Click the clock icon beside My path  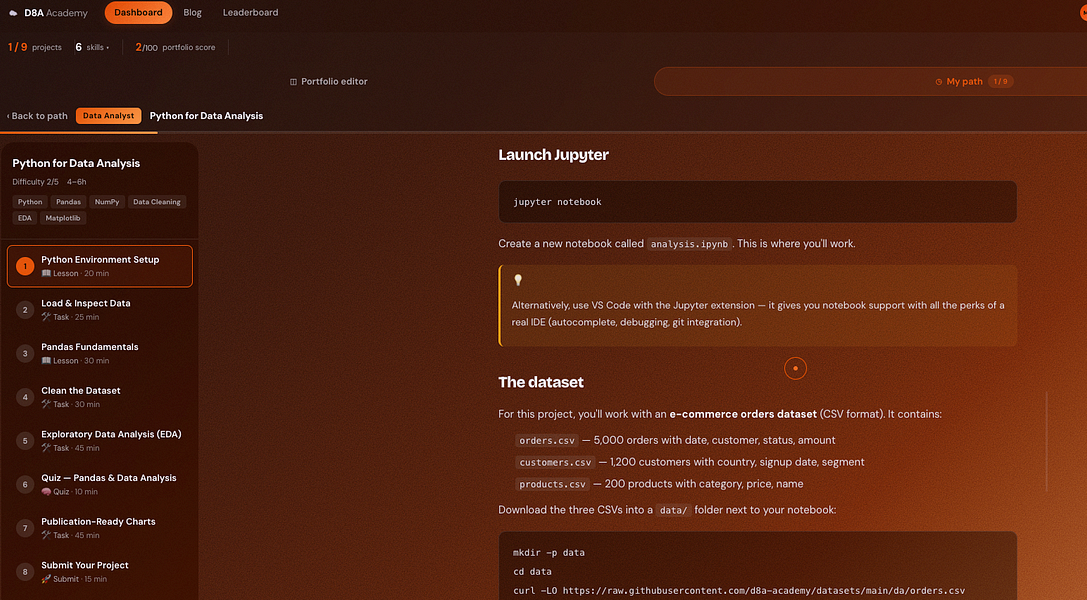coord(939,82)
